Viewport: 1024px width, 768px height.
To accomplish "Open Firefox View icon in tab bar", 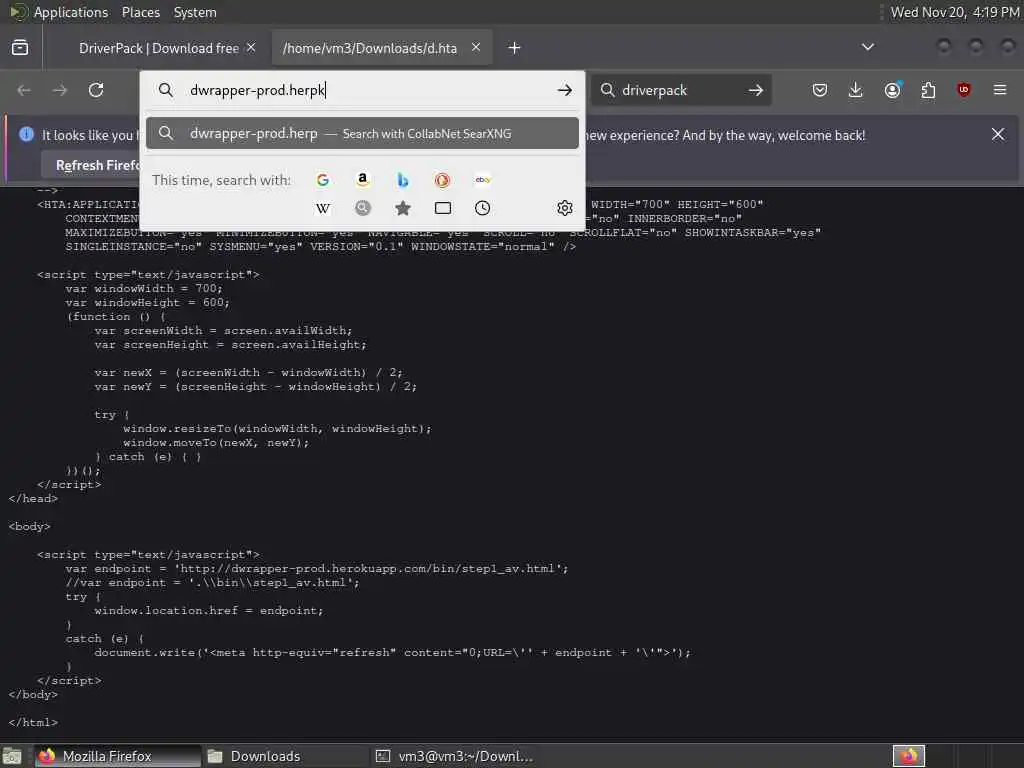I will coord(20,48).
